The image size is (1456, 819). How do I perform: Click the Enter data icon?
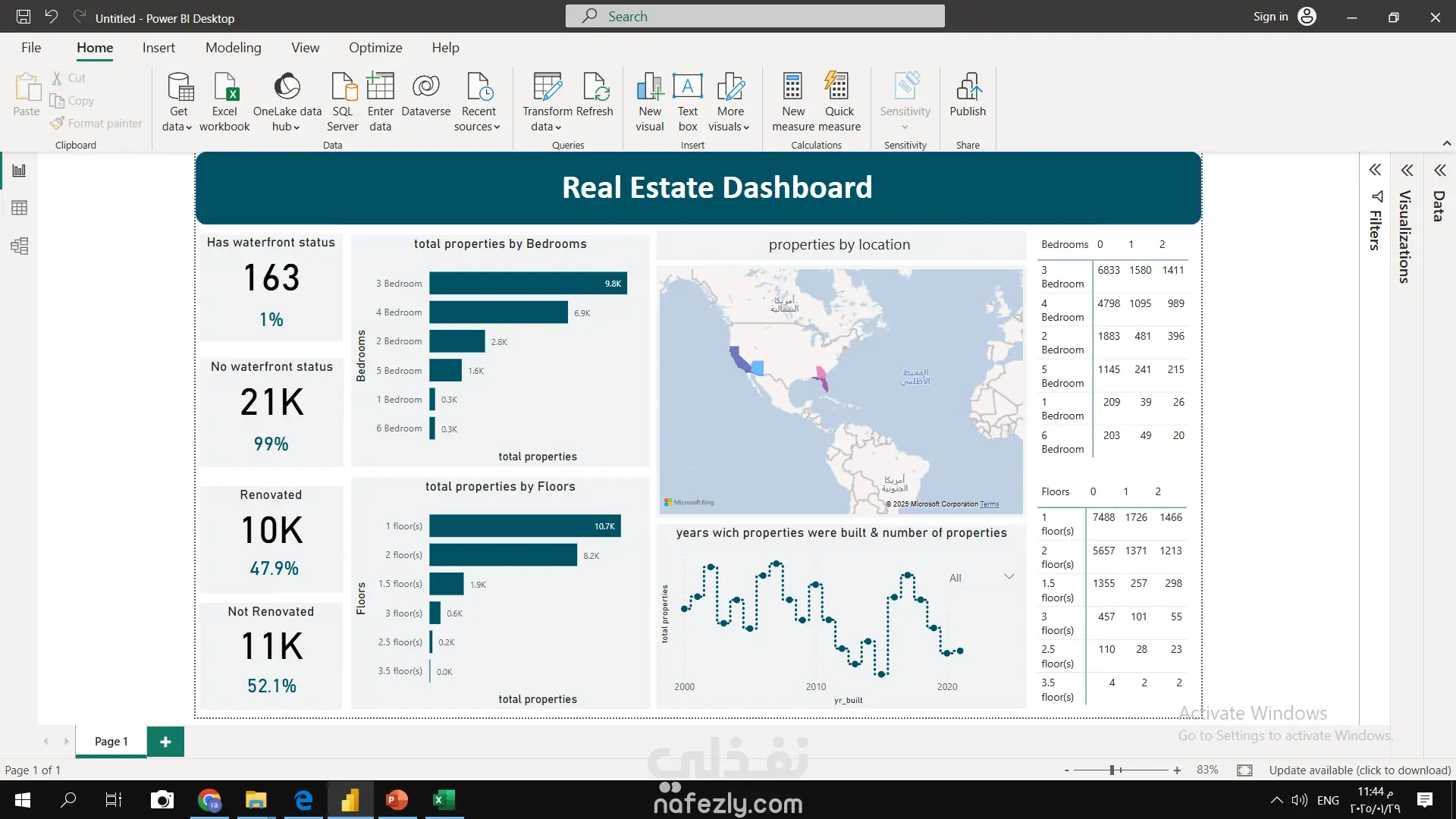[x=380, y=88]
